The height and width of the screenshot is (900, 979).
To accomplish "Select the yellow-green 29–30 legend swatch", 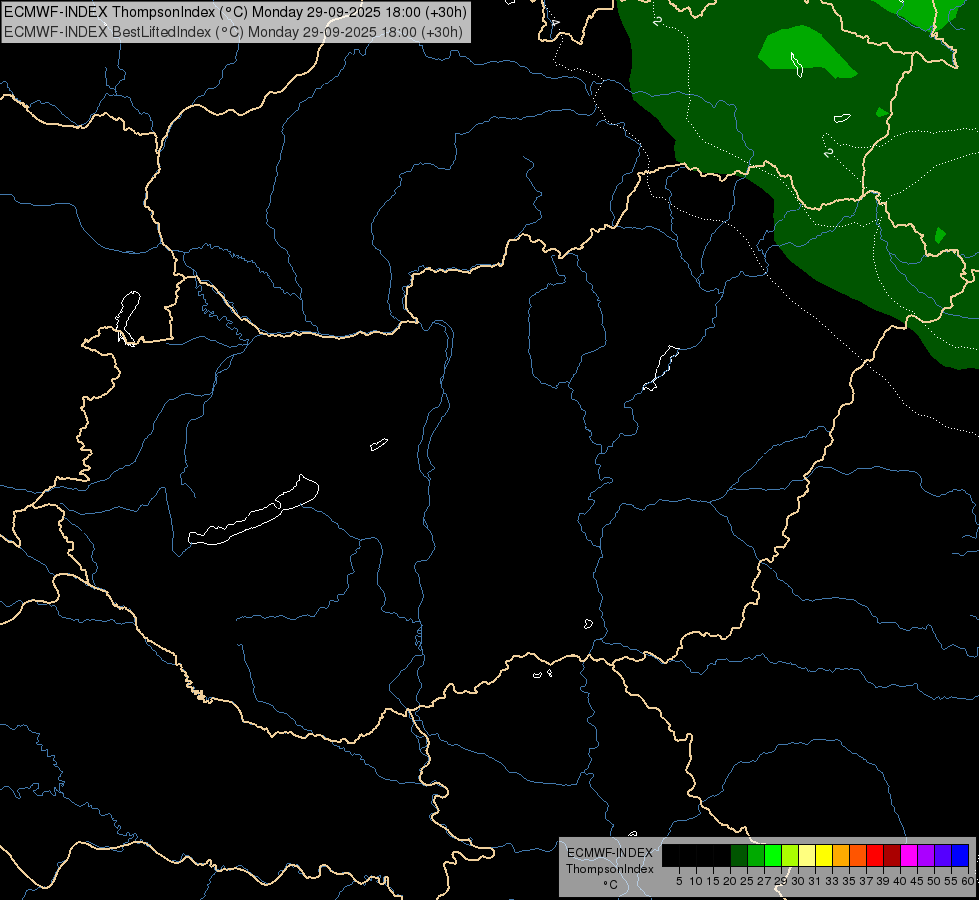I will click(790, 855).
